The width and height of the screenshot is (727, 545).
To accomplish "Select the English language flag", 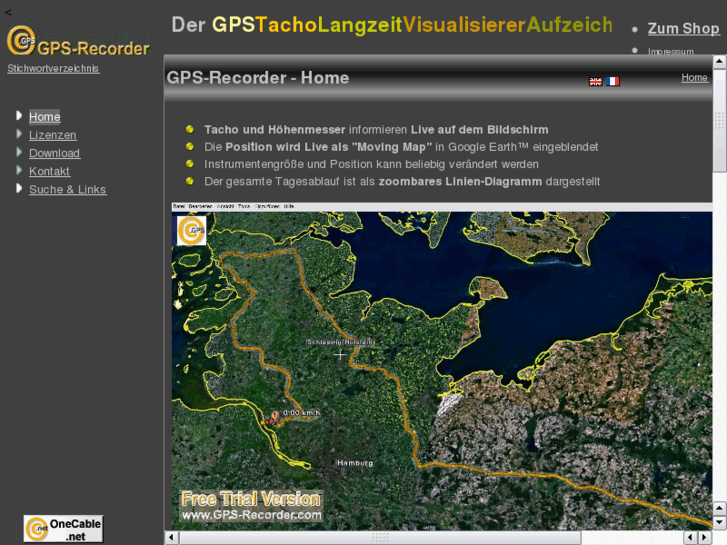I will click(x=595, y=82).
